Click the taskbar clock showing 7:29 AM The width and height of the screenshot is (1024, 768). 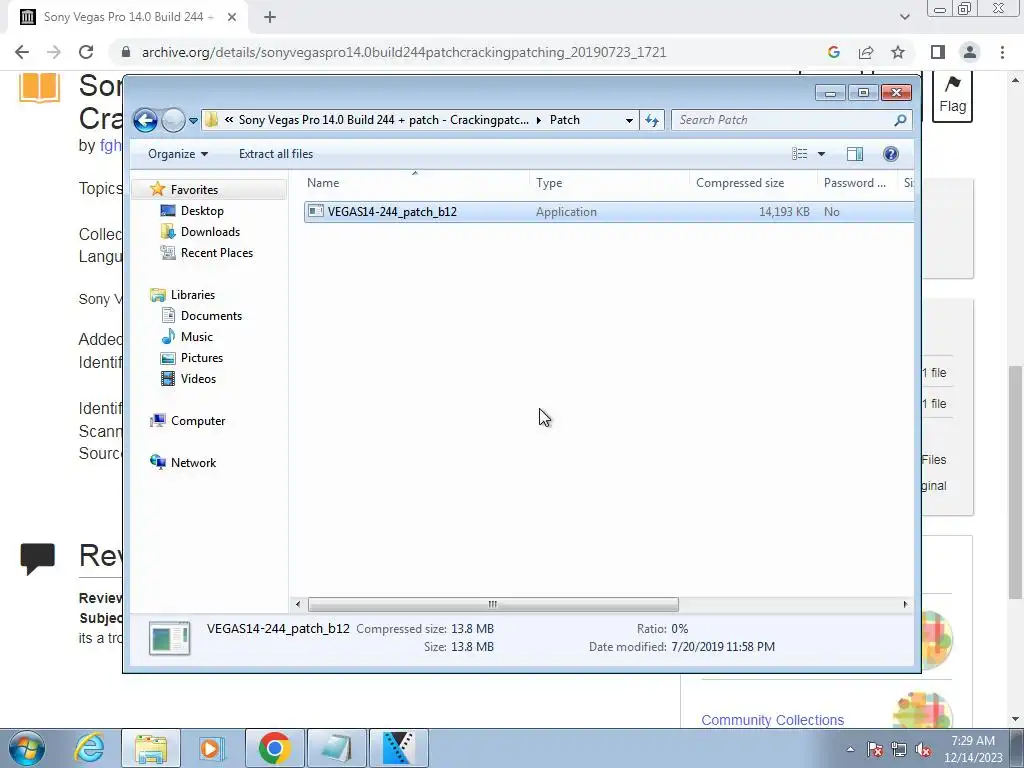coord(973,749)
